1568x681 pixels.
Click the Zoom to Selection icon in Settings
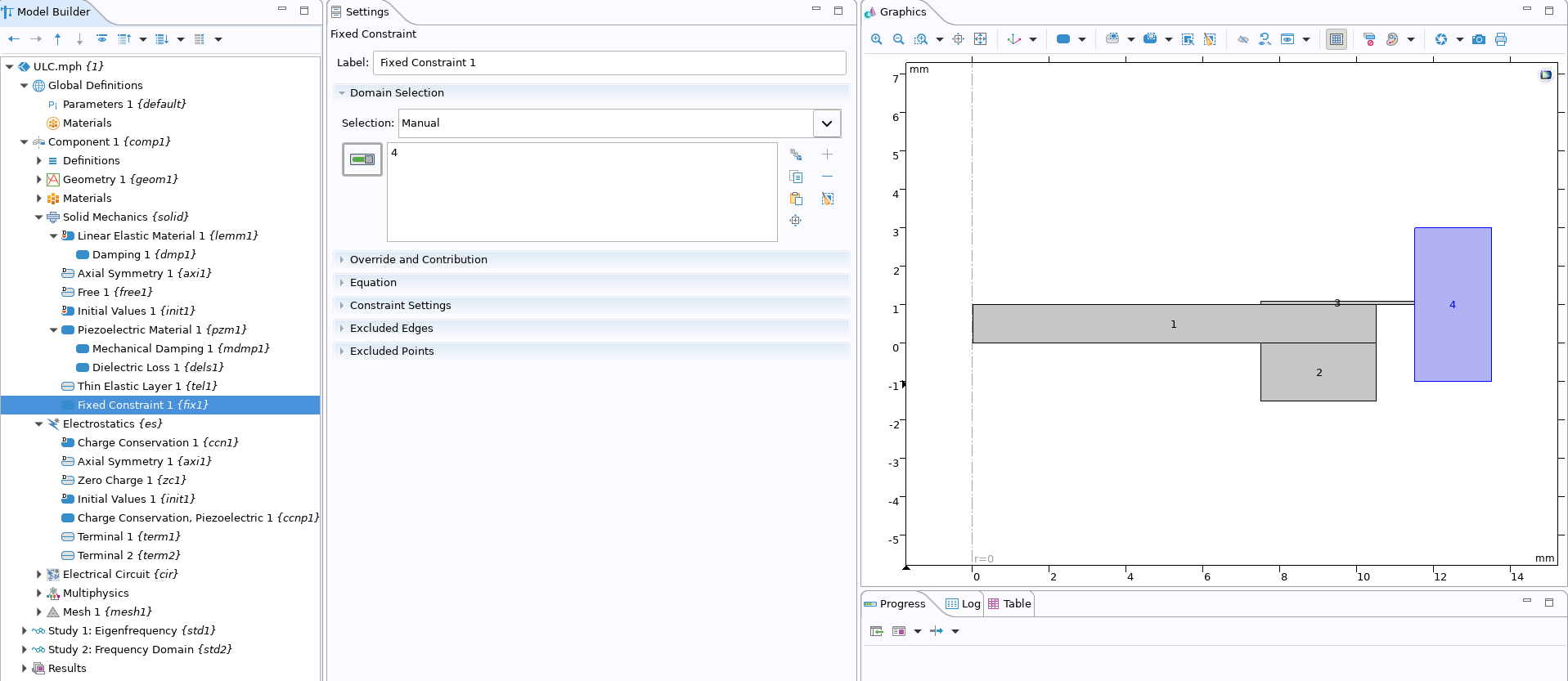pyautogui.click(x=795, y=221)
